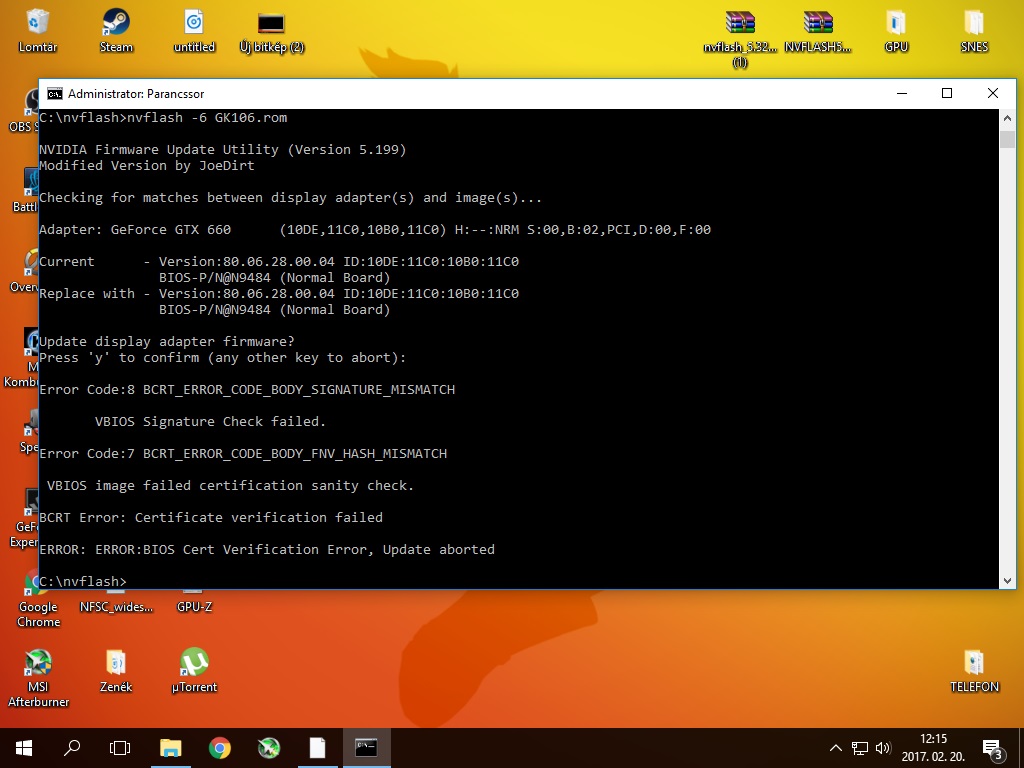Show hidden system tray icons

(835, 748)
